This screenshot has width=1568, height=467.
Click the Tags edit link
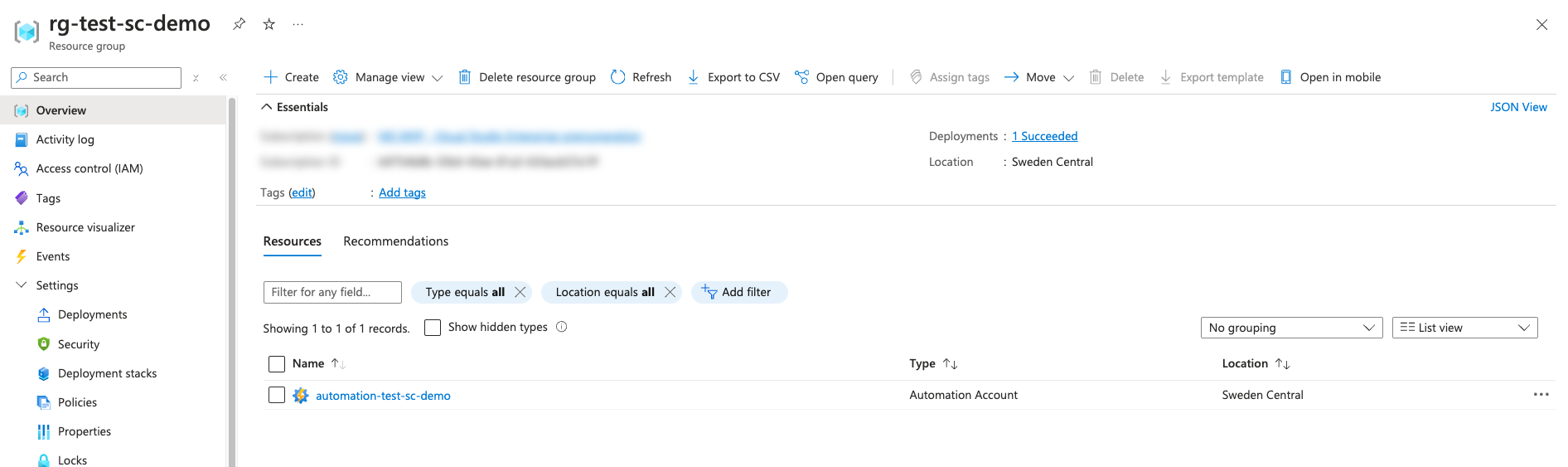[x=302, y=192]
